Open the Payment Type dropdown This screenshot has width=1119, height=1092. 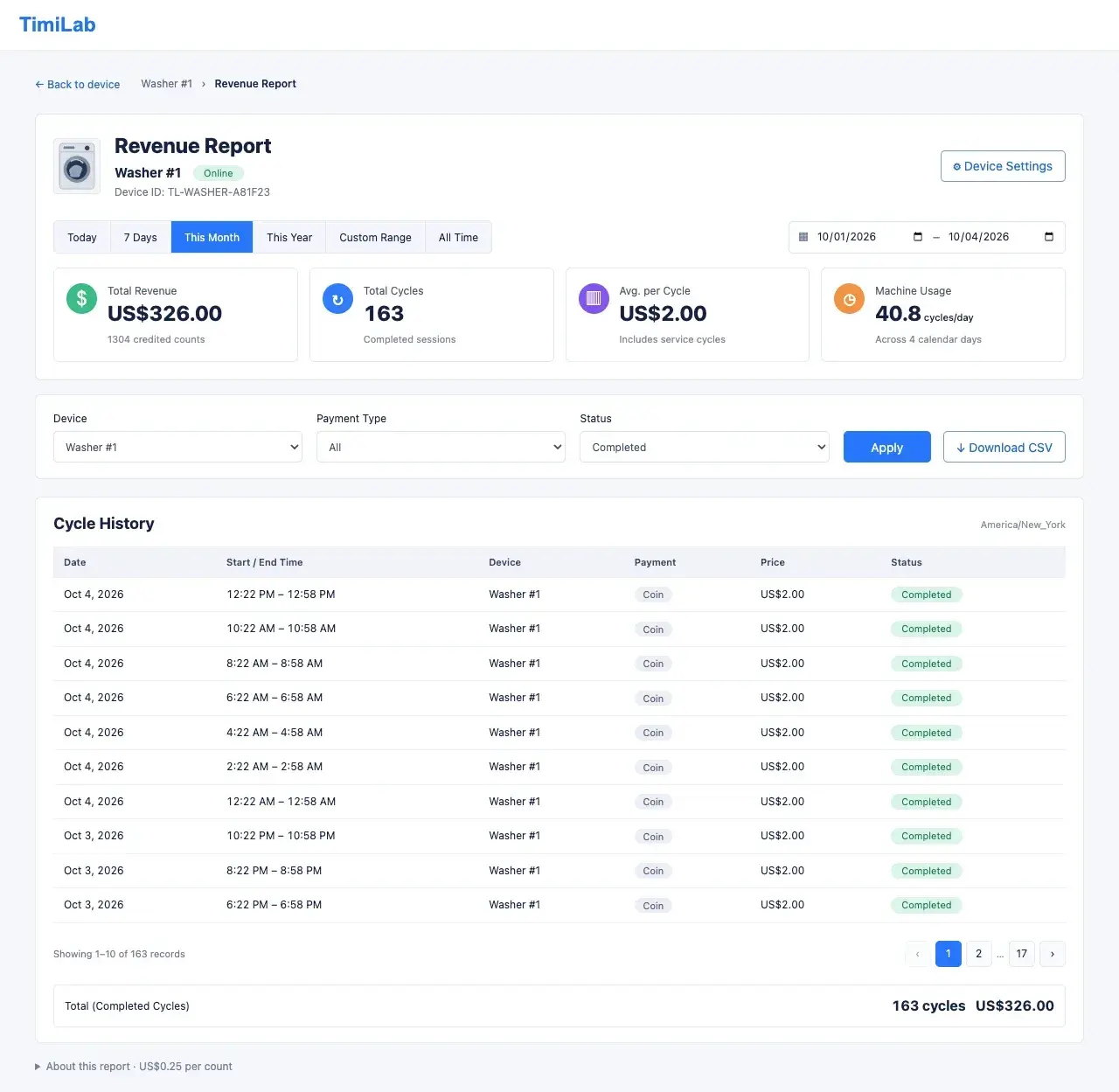coord(441,447)
